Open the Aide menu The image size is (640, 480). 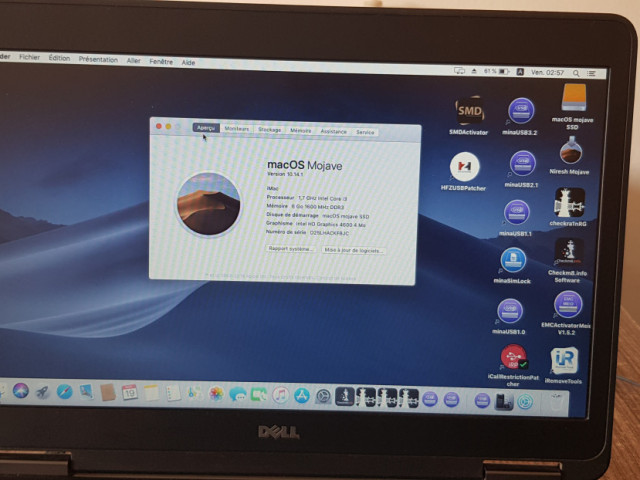pos(188,62)
